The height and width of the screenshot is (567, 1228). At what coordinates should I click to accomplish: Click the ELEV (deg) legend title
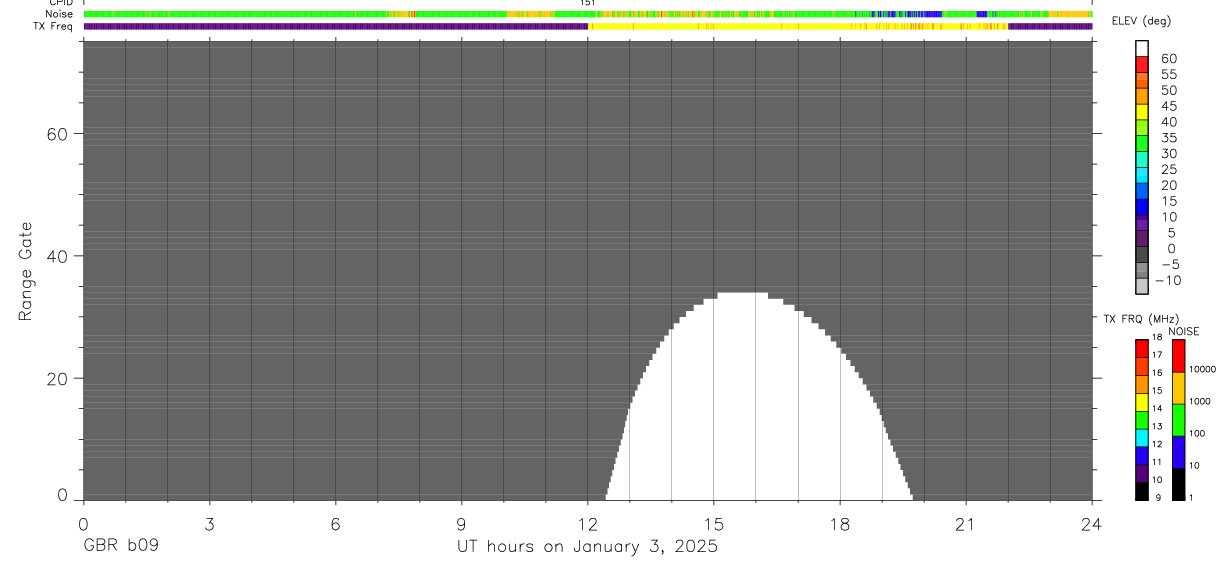pyautogui.click(x=1141, y=21)
